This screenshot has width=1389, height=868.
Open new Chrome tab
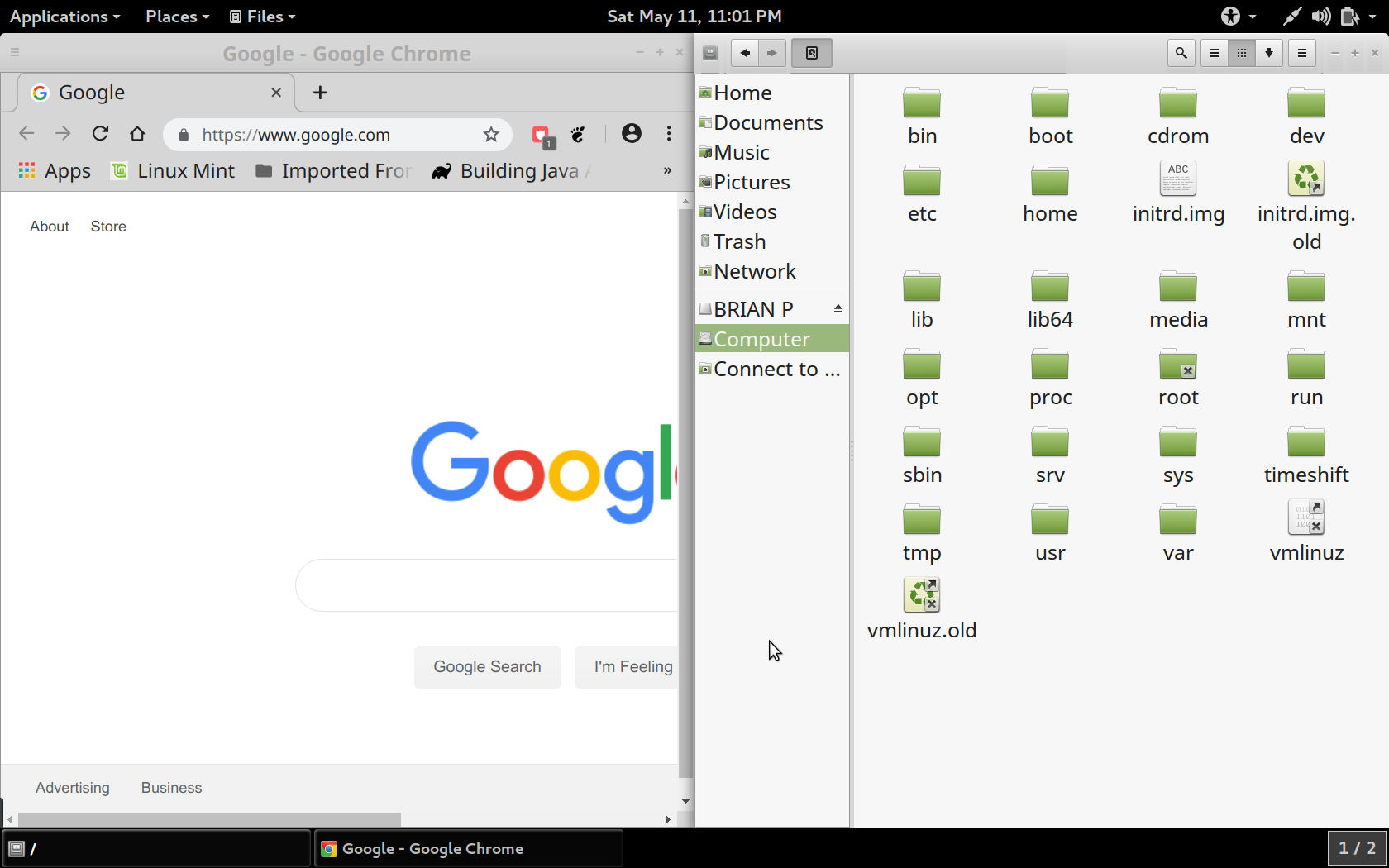[x=321, y=93]
